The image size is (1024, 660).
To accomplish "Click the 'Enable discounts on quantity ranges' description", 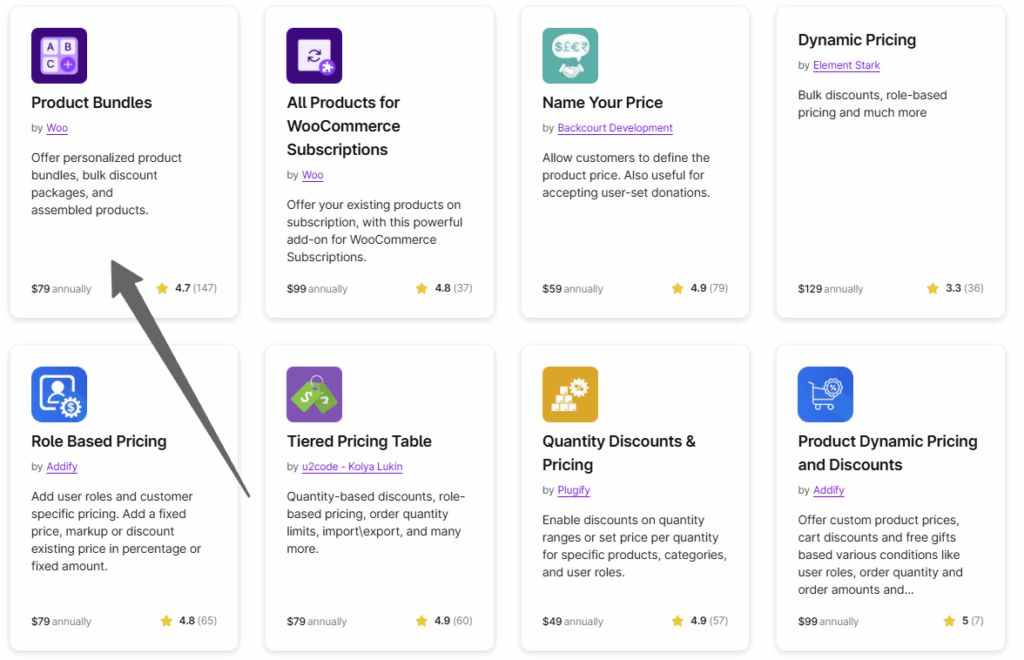I will 634,546.
